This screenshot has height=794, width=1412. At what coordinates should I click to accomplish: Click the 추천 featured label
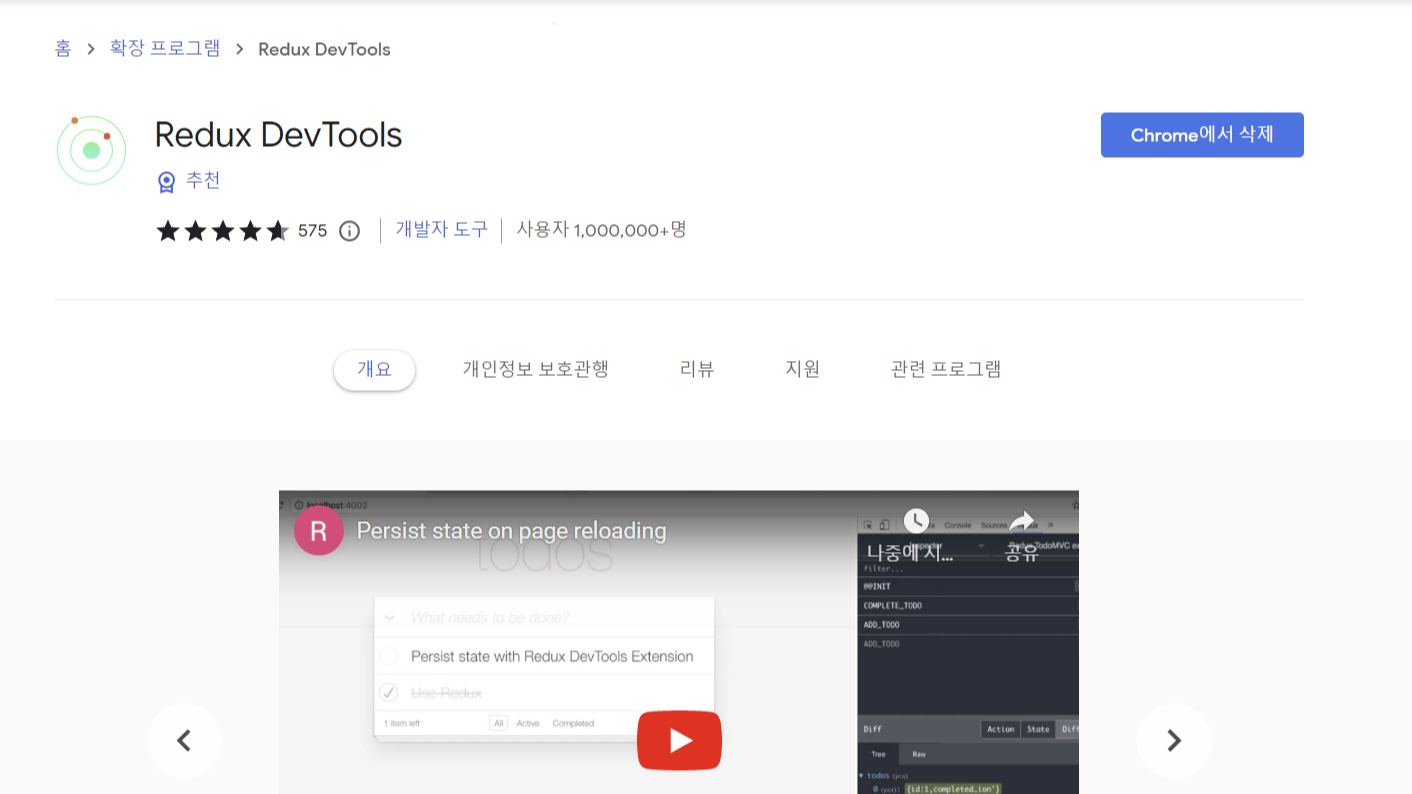click(x=203, y=180)
